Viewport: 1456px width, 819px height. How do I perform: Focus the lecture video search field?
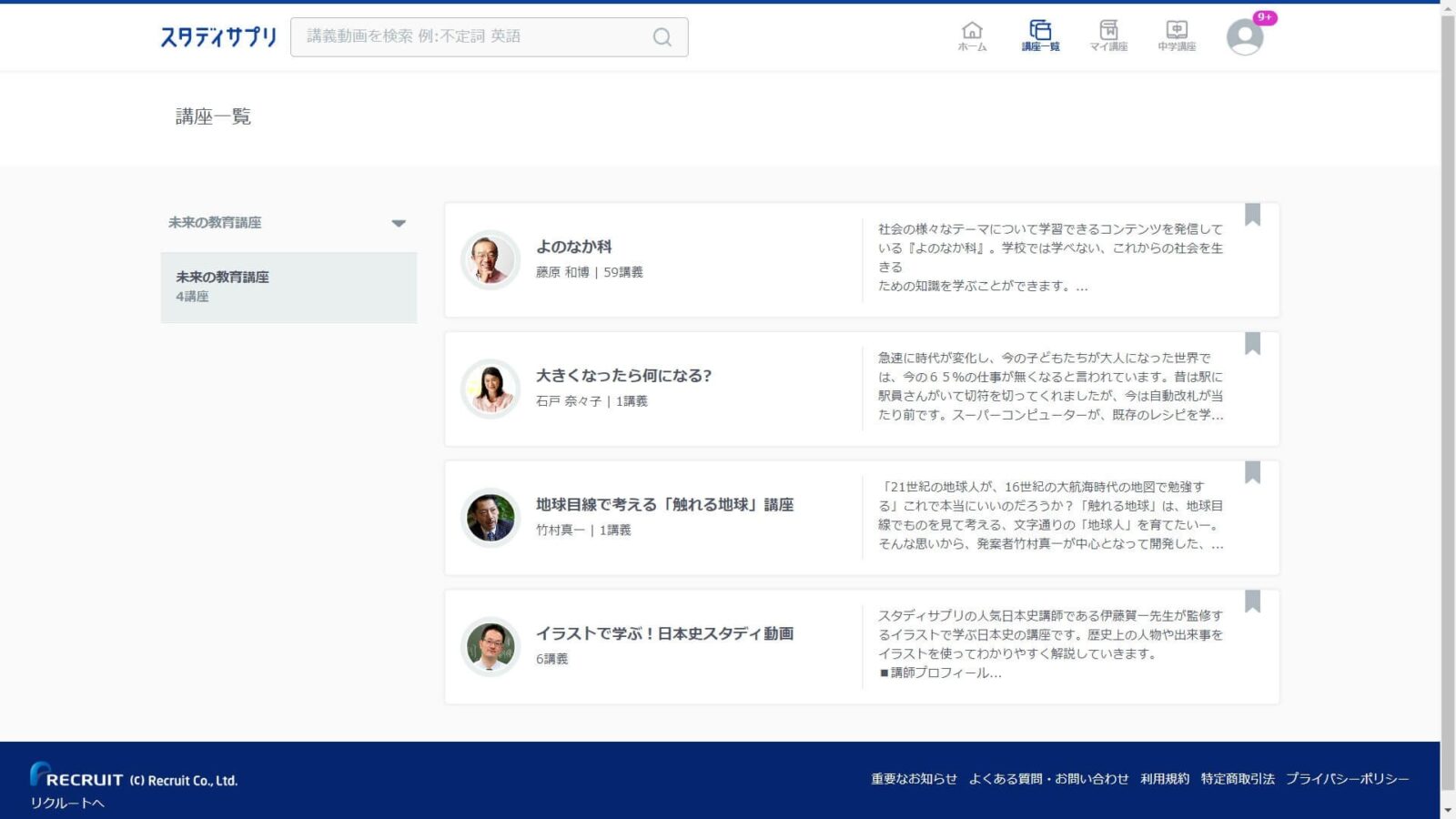point(489,37)
